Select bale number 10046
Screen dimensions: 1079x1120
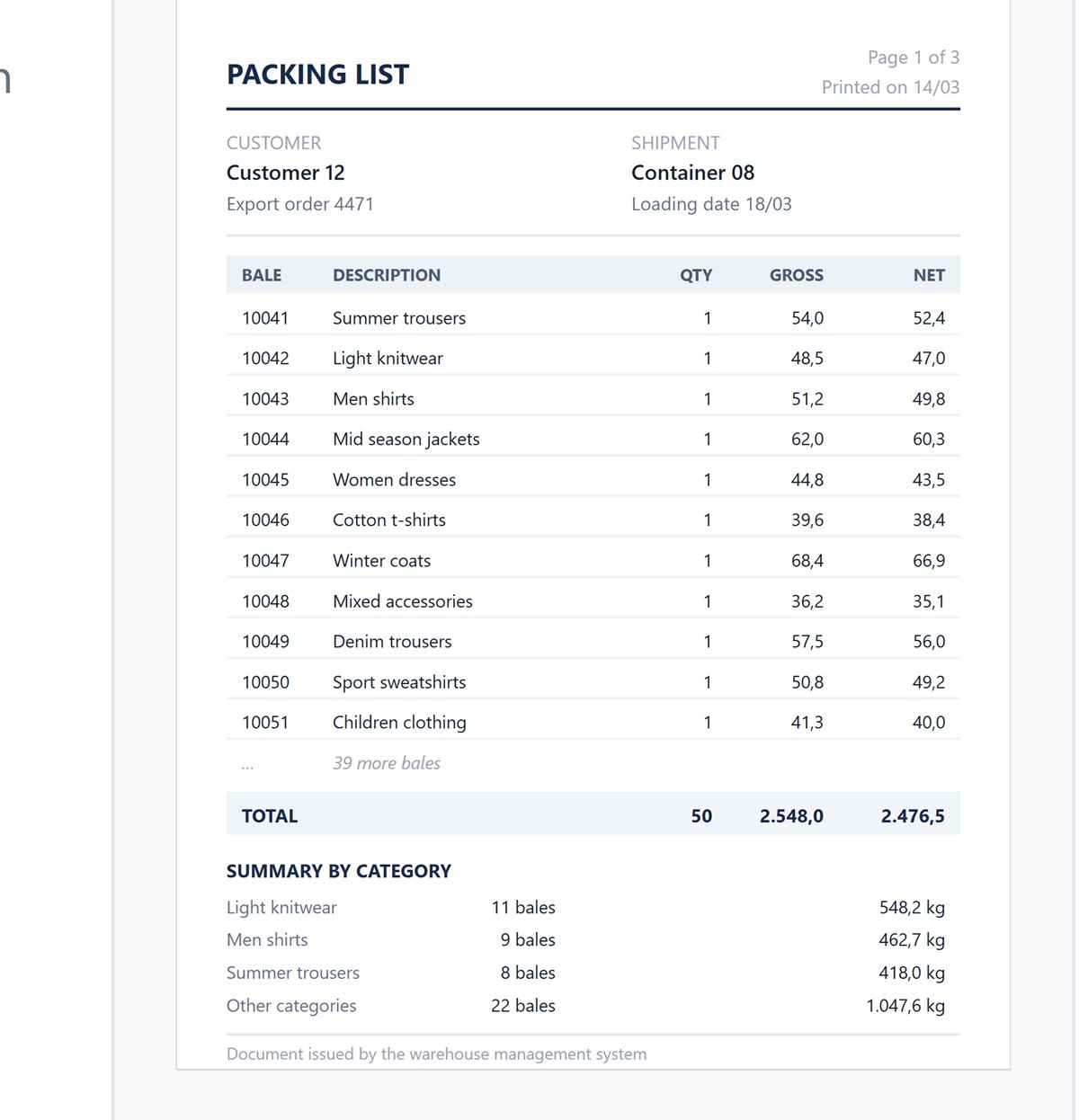point(265,520)
